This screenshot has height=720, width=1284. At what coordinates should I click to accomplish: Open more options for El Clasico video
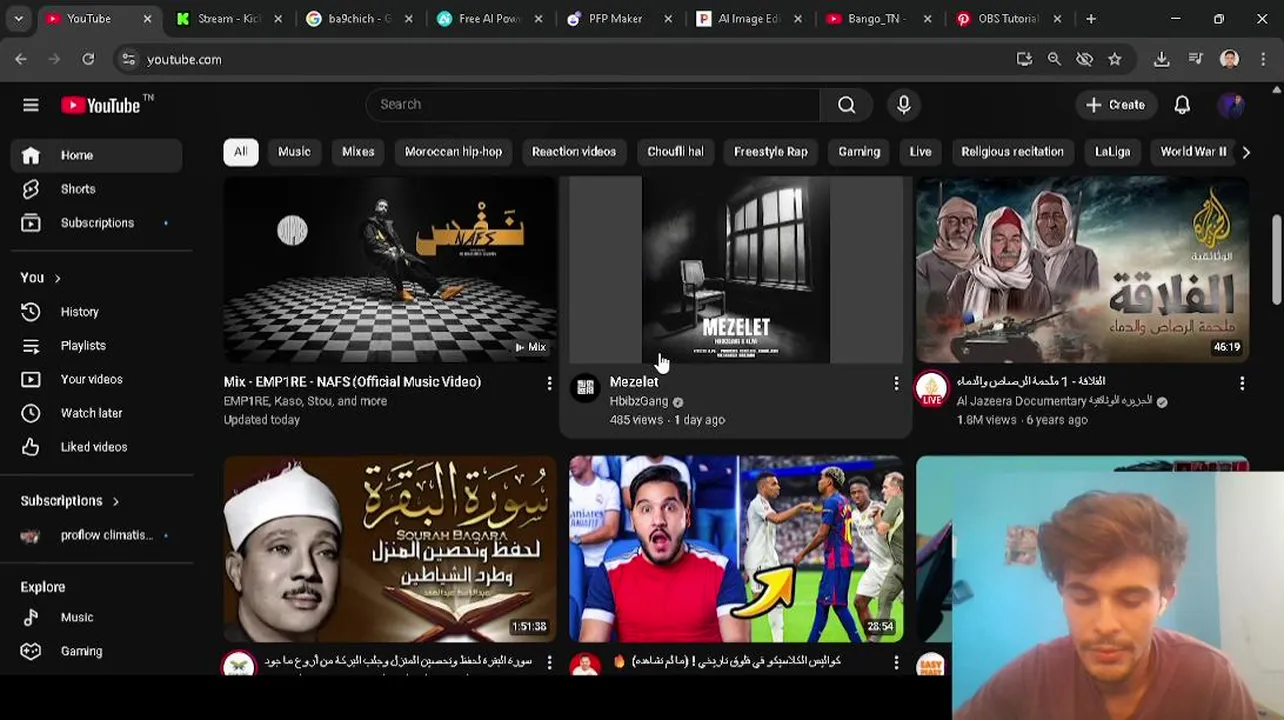(896, 662)
